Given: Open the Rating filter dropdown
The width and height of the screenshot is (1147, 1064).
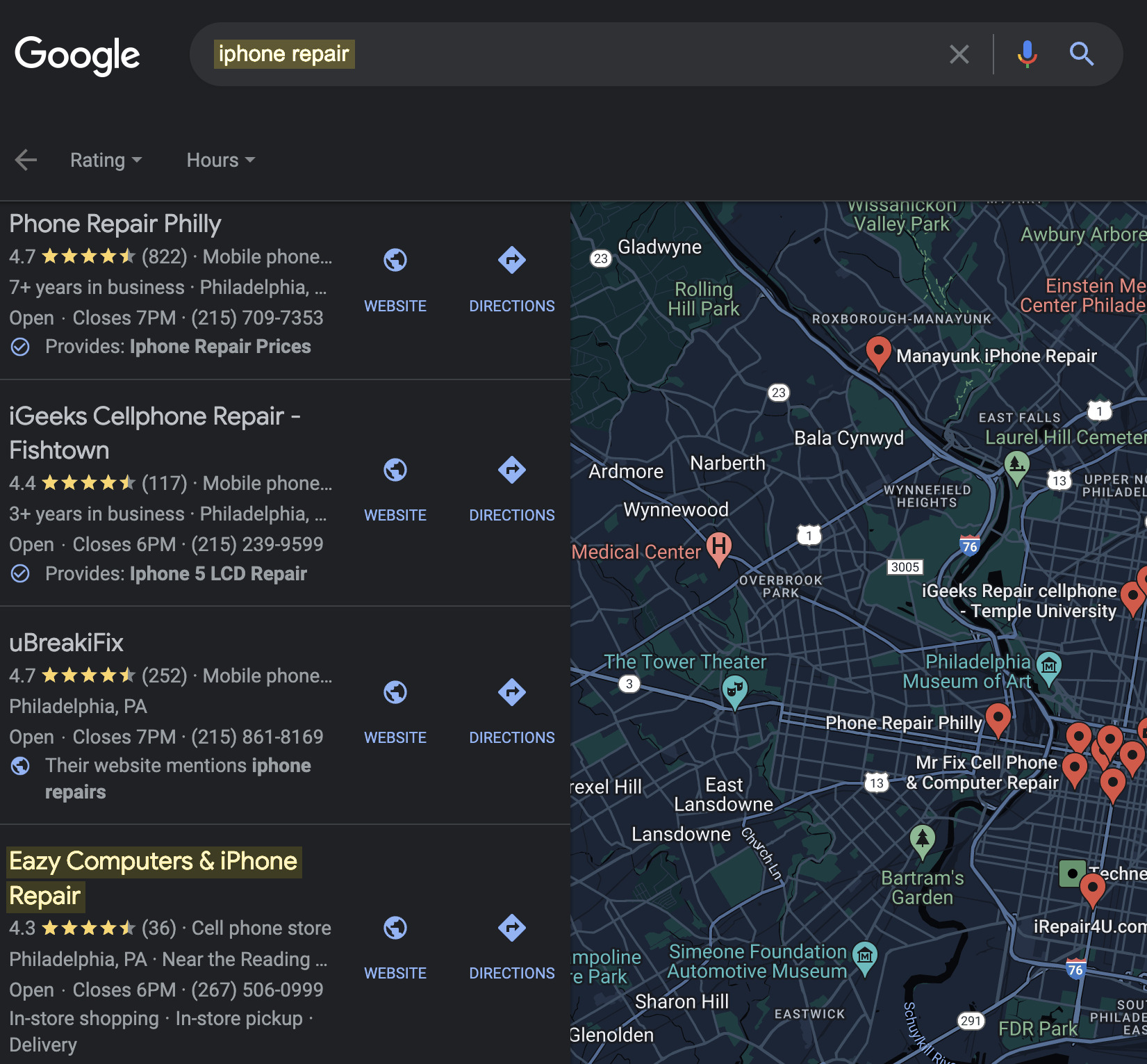Looking at the screenshot, I should click(x=105, y=159).
